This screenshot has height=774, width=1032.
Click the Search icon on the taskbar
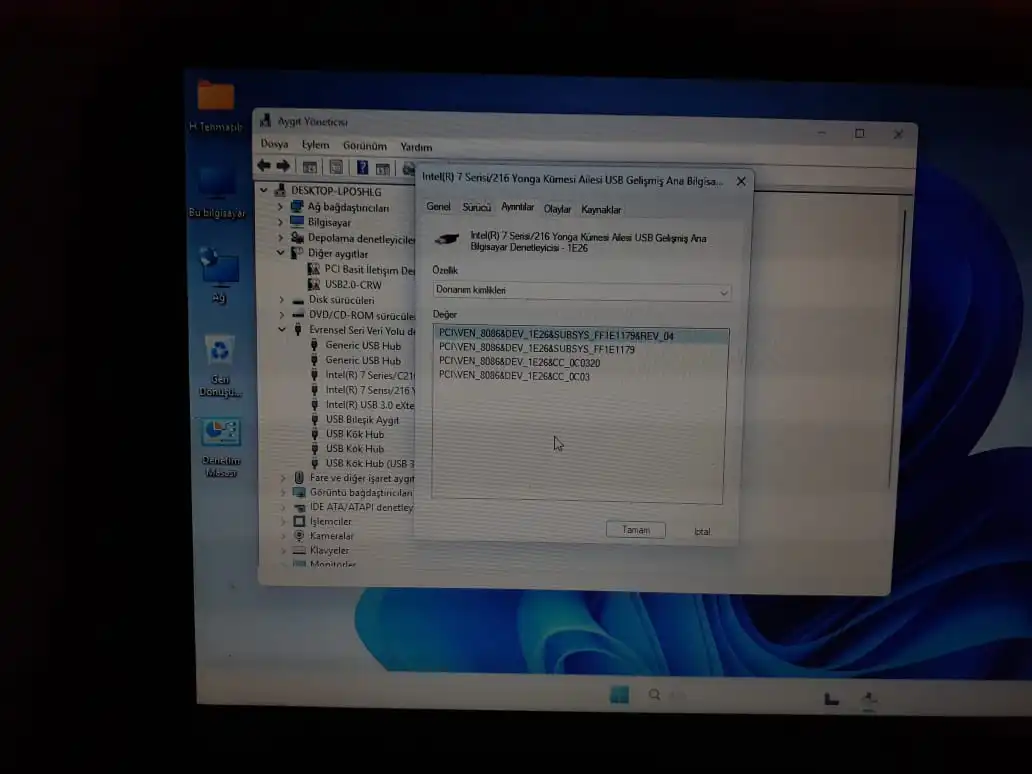(654, 694)
